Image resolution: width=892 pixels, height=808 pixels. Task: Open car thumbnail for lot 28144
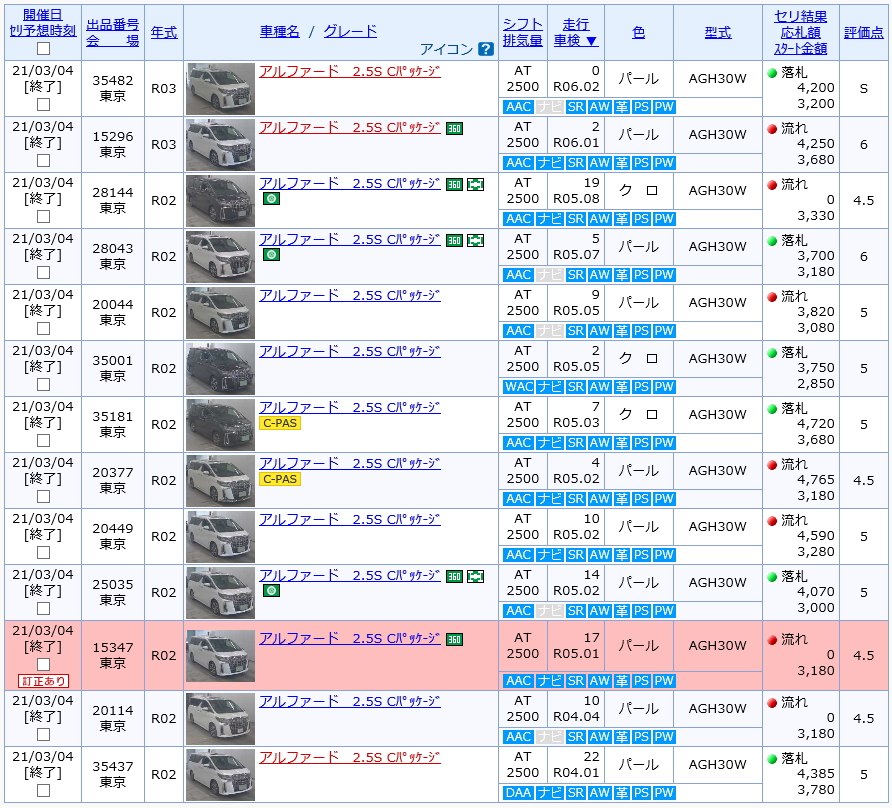pyautogui.click(x=220, y=201)
